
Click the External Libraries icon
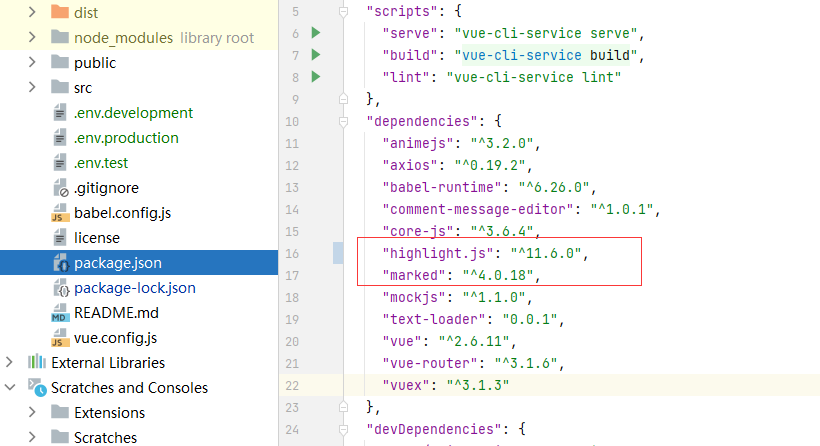click(36, 363)
